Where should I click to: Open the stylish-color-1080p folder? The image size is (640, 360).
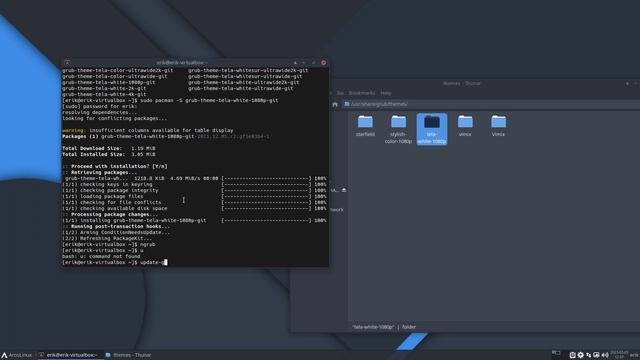tap(398, 129)
